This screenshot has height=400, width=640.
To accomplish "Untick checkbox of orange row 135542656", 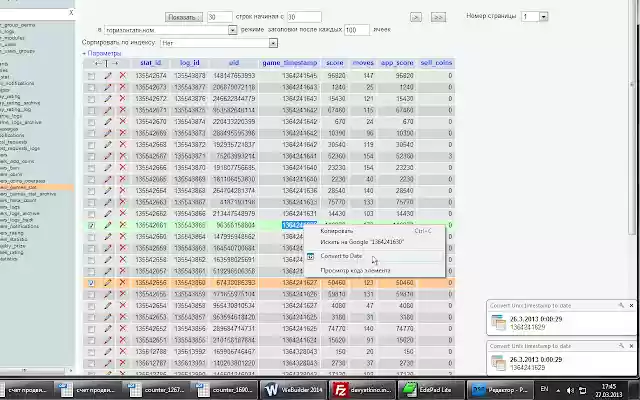I will click(x=91, y=283).
